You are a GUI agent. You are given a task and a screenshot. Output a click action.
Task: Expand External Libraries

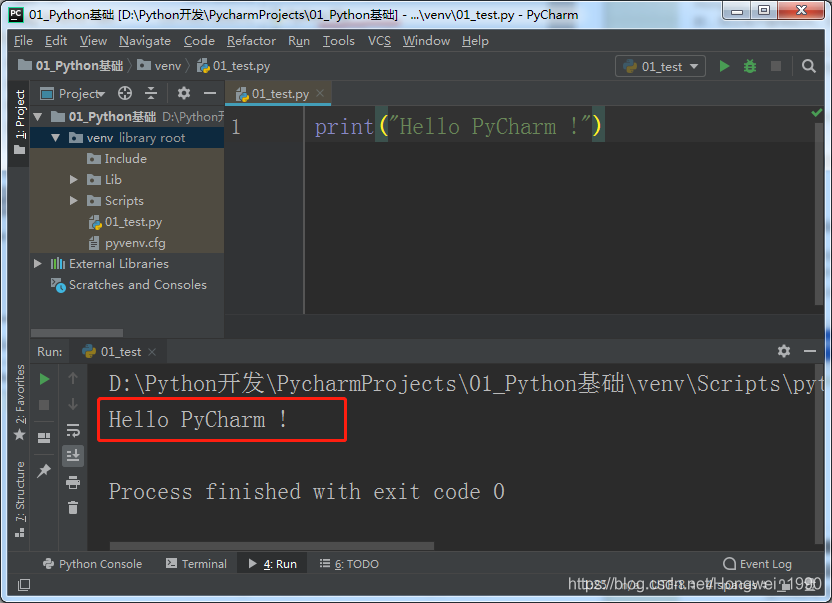click(38, 264)
